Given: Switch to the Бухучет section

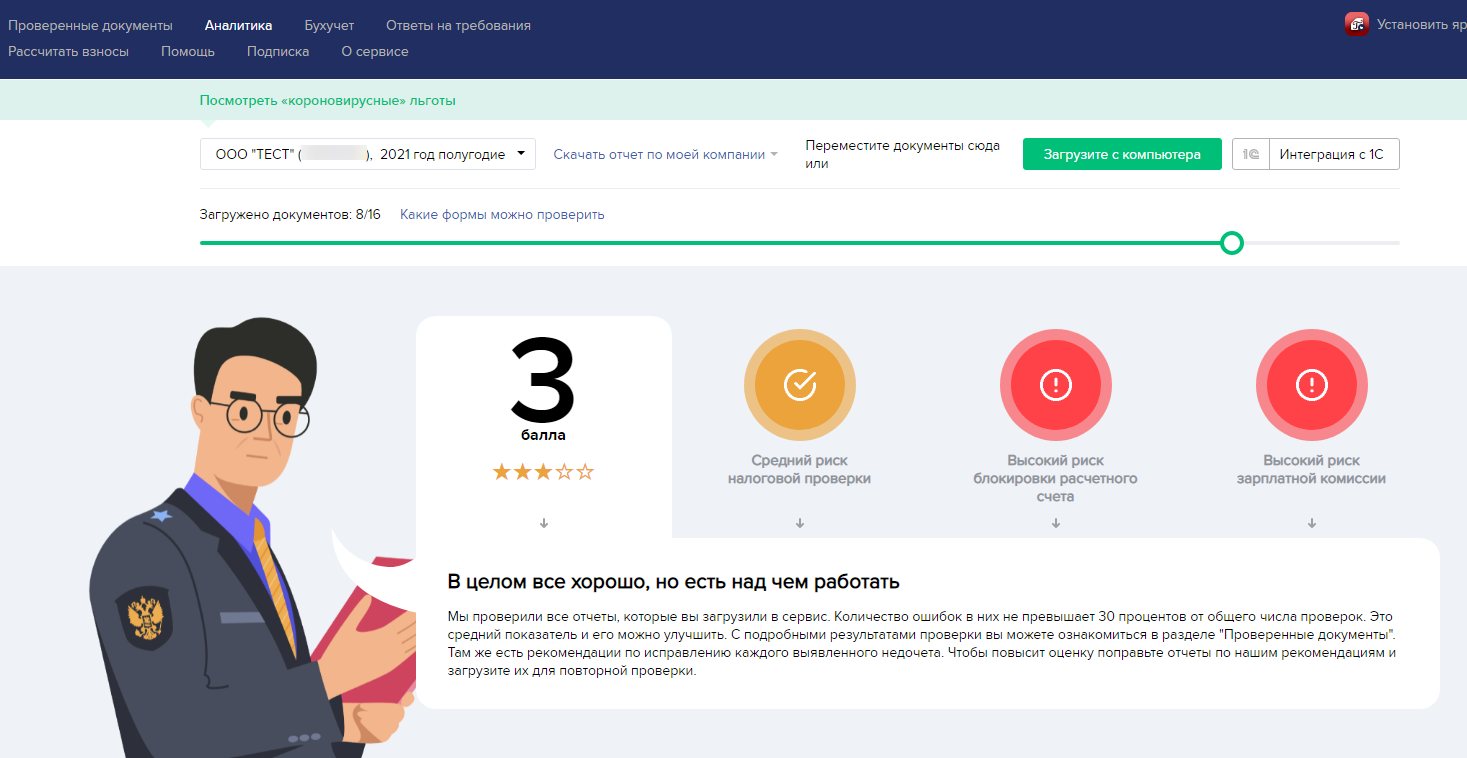Looking at the screenshot, I should point(329,25).
